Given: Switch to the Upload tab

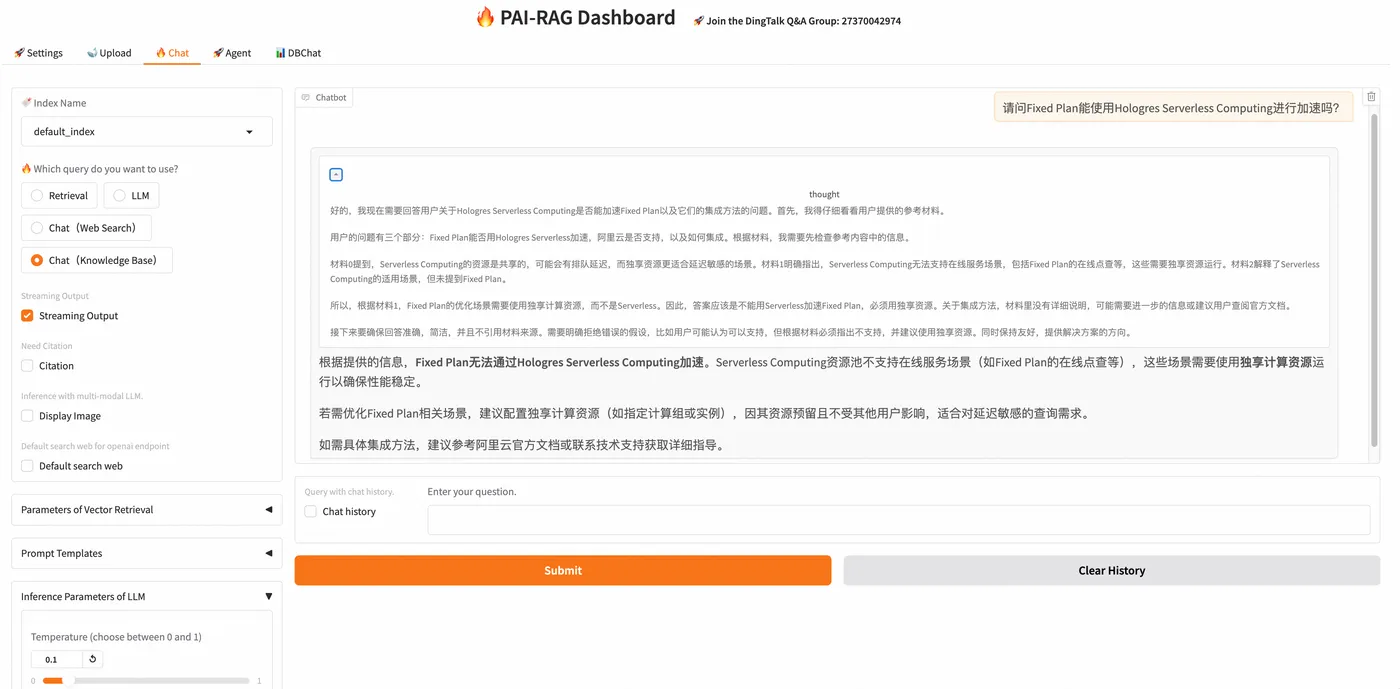Looking at the screenshot, I should [109, 53].
